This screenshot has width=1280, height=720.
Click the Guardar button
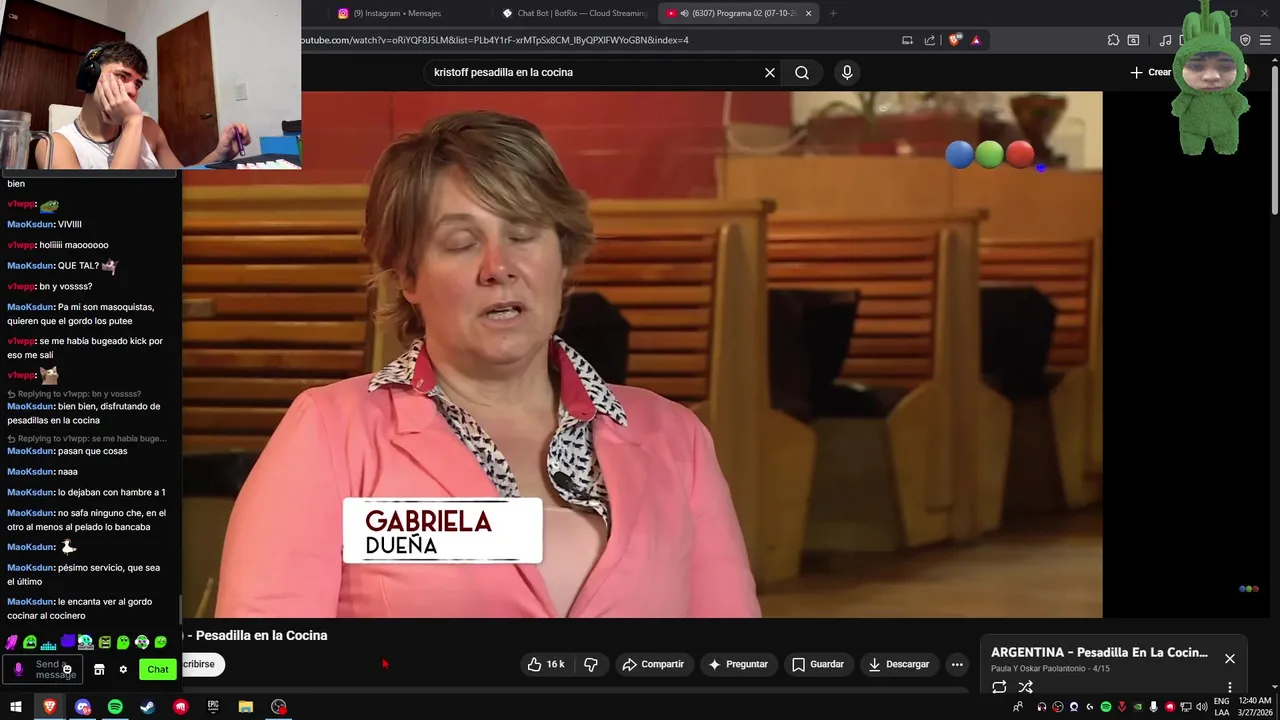tap(818, 664)
